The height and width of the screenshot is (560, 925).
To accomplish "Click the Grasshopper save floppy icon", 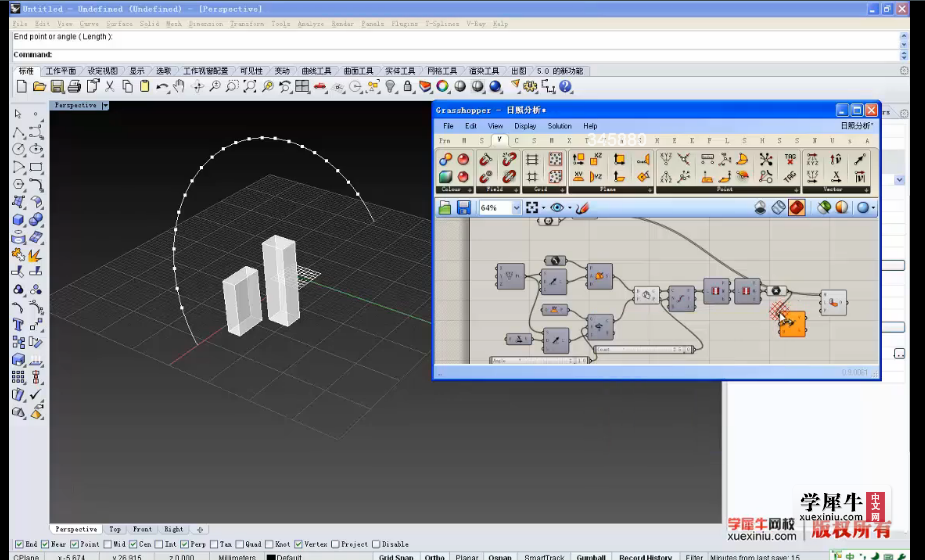I will tap(463, 208).
